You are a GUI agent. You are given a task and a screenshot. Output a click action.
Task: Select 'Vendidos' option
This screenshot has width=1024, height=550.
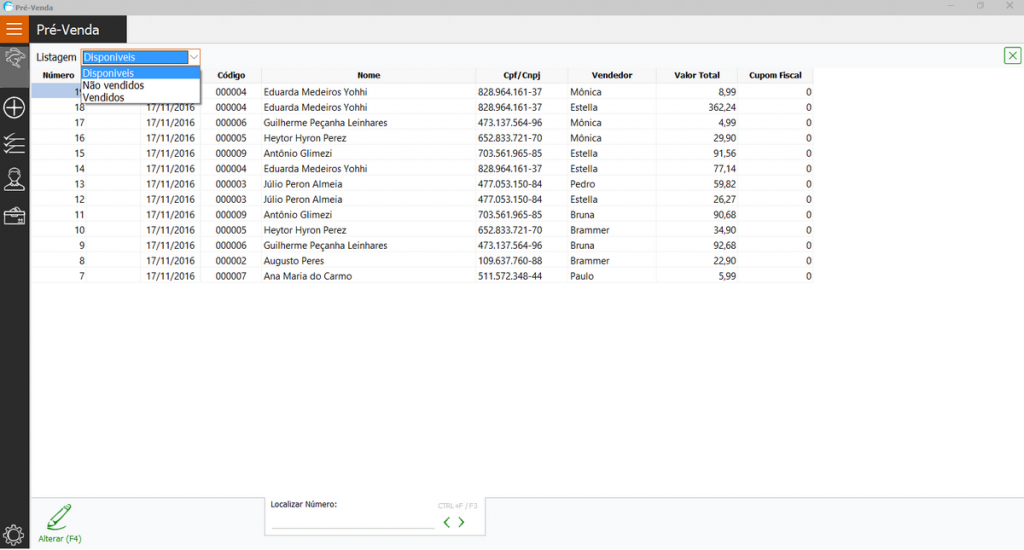(140, 97)
